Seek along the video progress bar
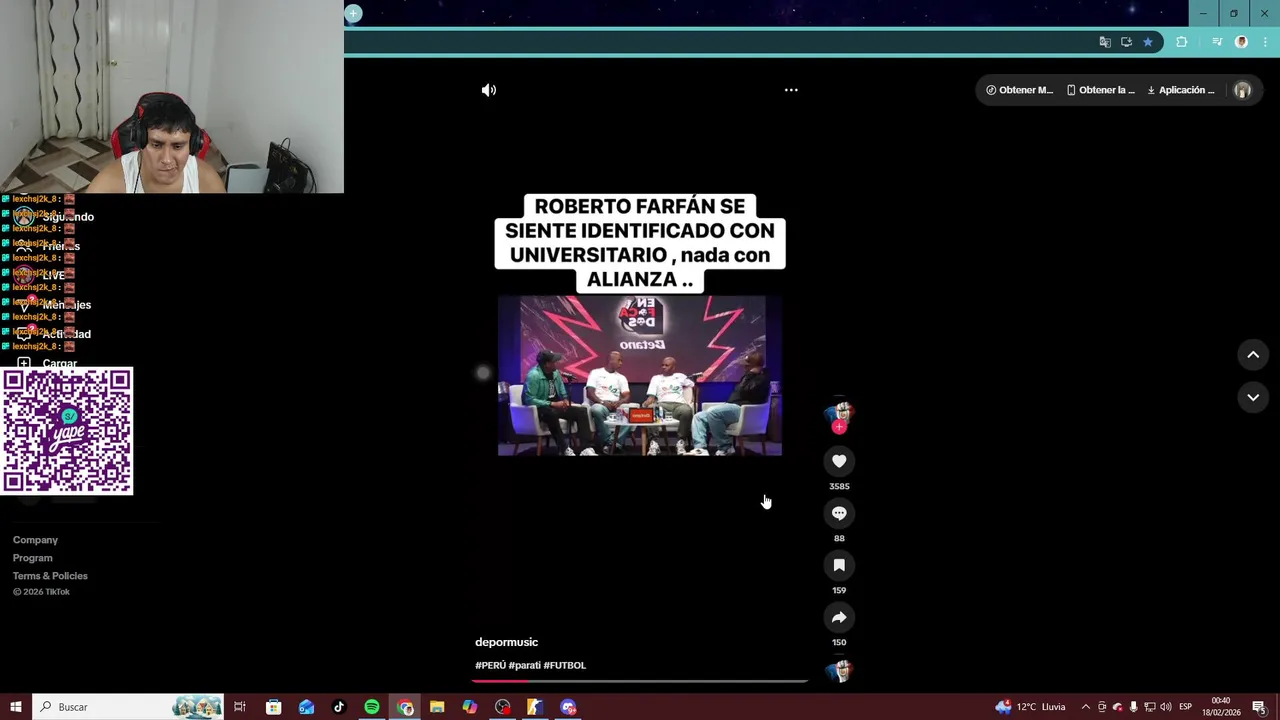 pyautogui.click(x=640, y=681)
